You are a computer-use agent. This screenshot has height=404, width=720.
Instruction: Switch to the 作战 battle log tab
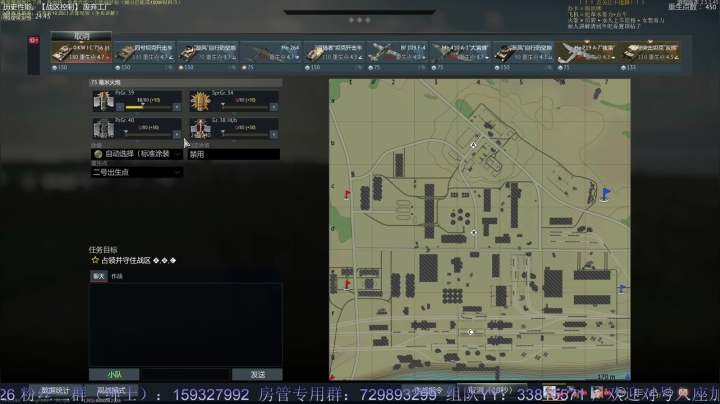tap(117, 276)
